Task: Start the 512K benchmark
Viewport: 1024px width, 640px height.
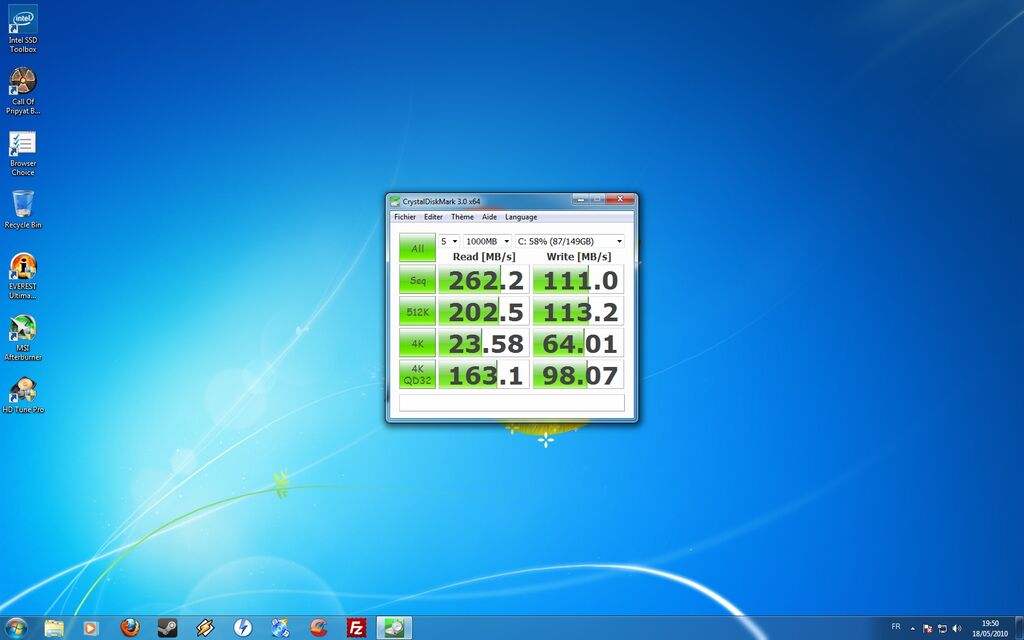Action: tap(417, 312)
